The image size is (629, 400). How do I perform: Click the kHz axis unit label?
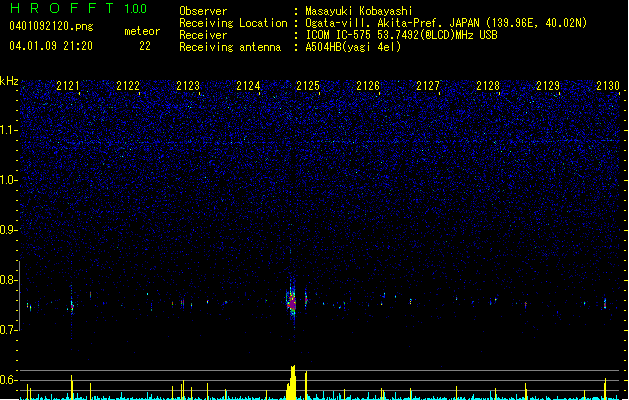coord(9,81)
